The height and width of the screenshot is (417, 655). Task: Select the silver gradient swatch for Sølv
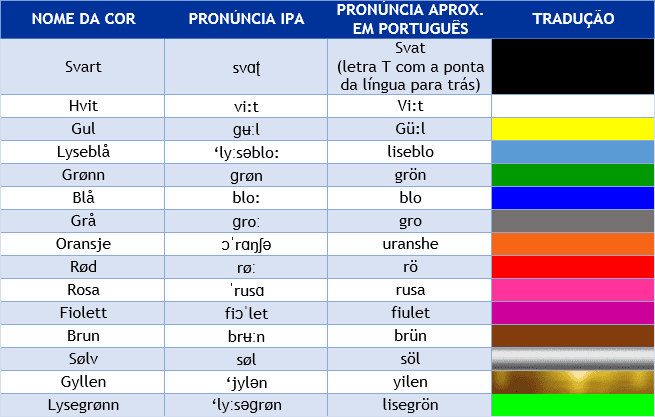pos(573,359)
